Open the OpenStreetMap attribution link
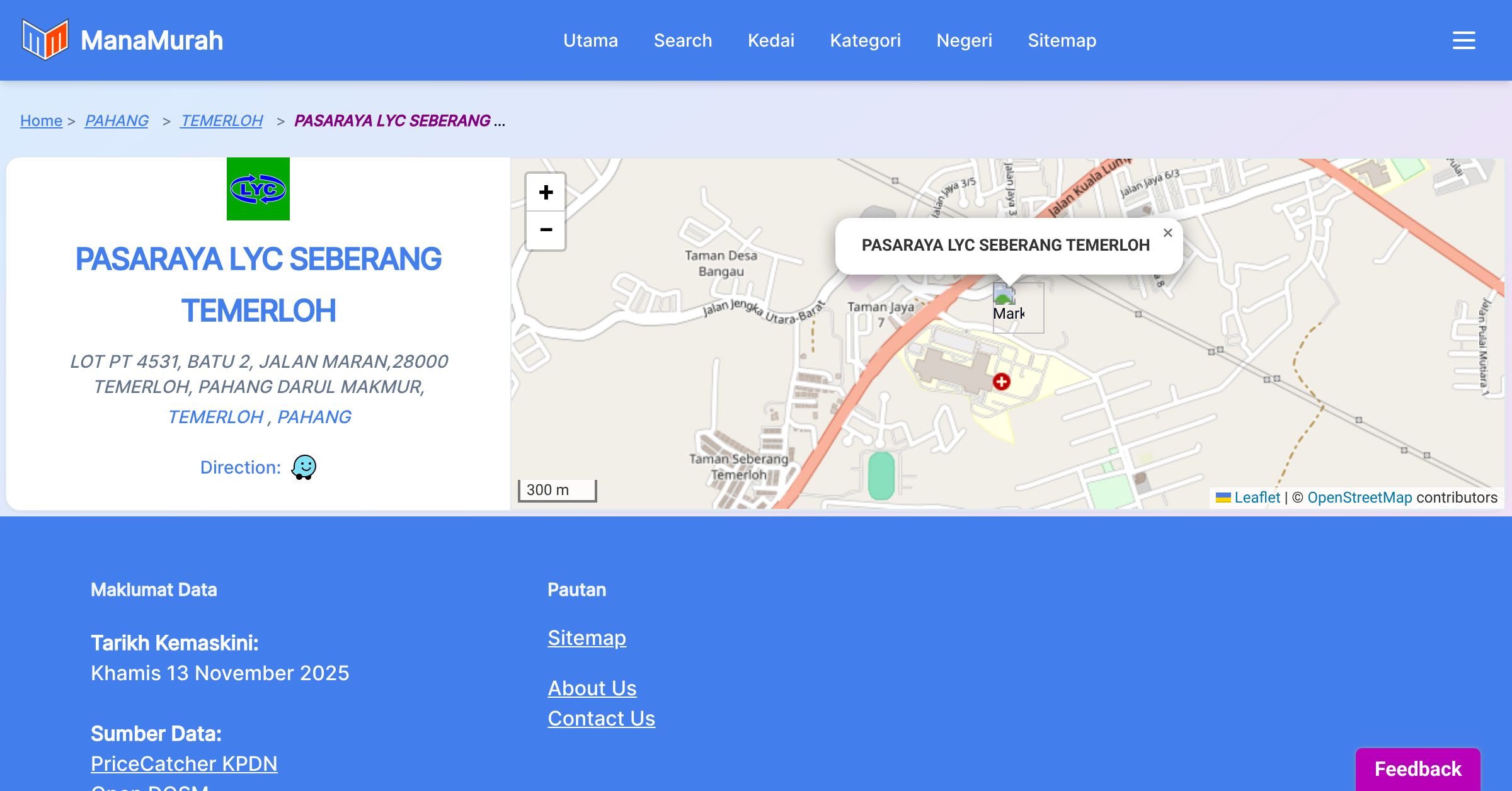The width and height of the screenshot is (1512, 791). pyautogui.click(x=1359, y=498)
